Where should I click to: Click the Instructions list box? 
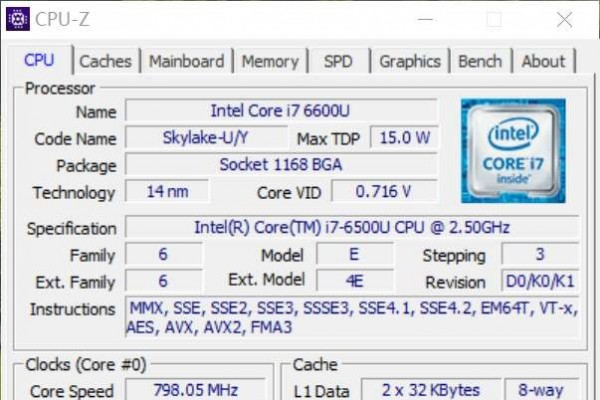(x=351, y=318)
